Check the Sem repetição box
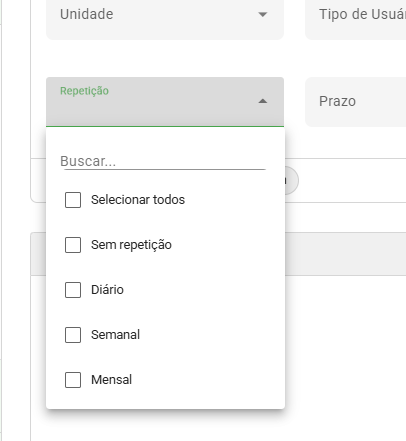406x441 pixels. click(x=73, y=245)
